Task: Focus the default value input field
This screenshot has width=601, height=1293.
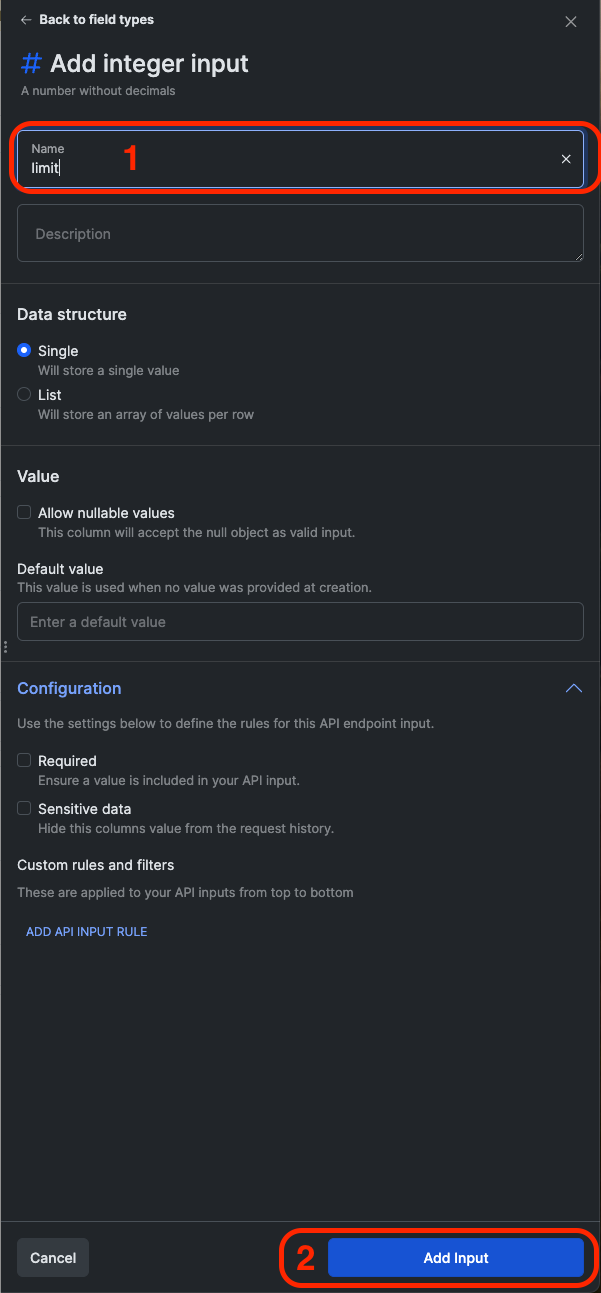Action: click(x=300, y=621)
